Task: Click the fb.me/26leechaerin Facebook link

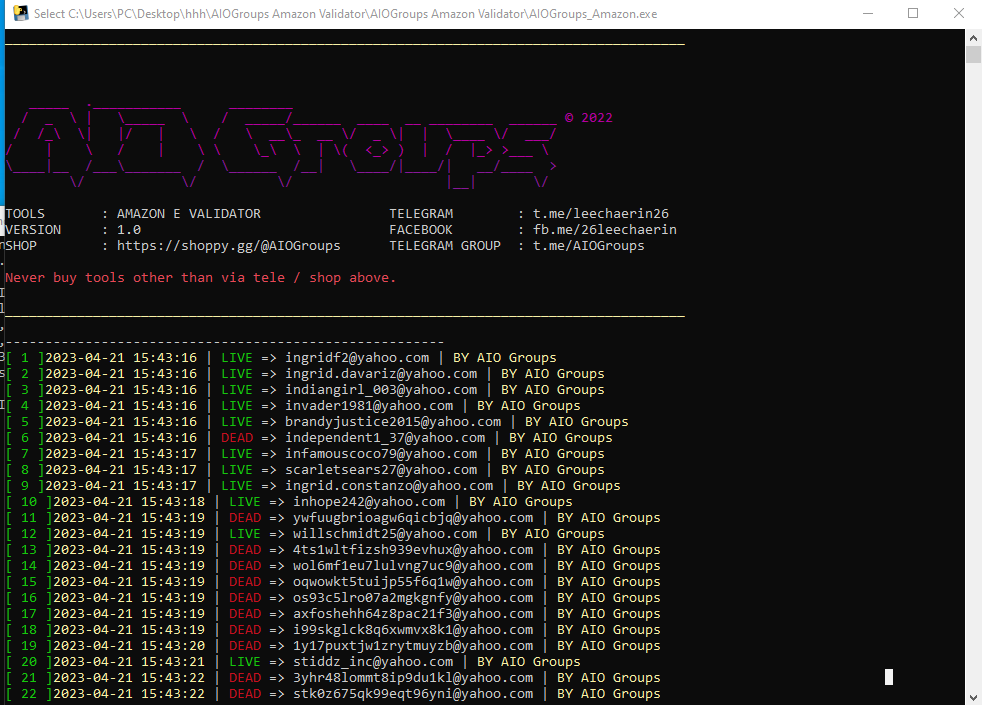Action: pyautogui.click(x=597, y=230)
